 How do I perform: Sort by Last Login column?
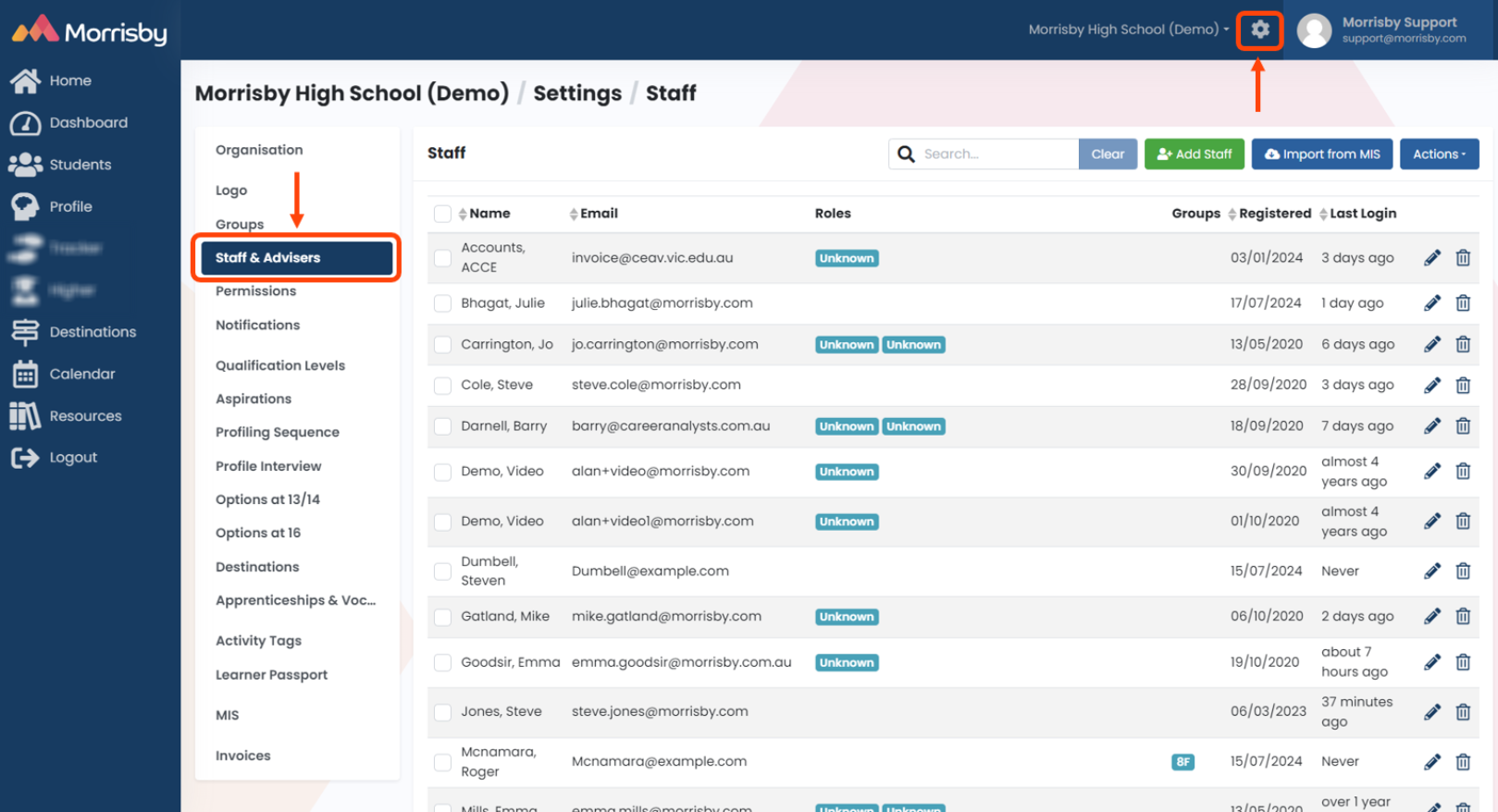coord(1357,214)
